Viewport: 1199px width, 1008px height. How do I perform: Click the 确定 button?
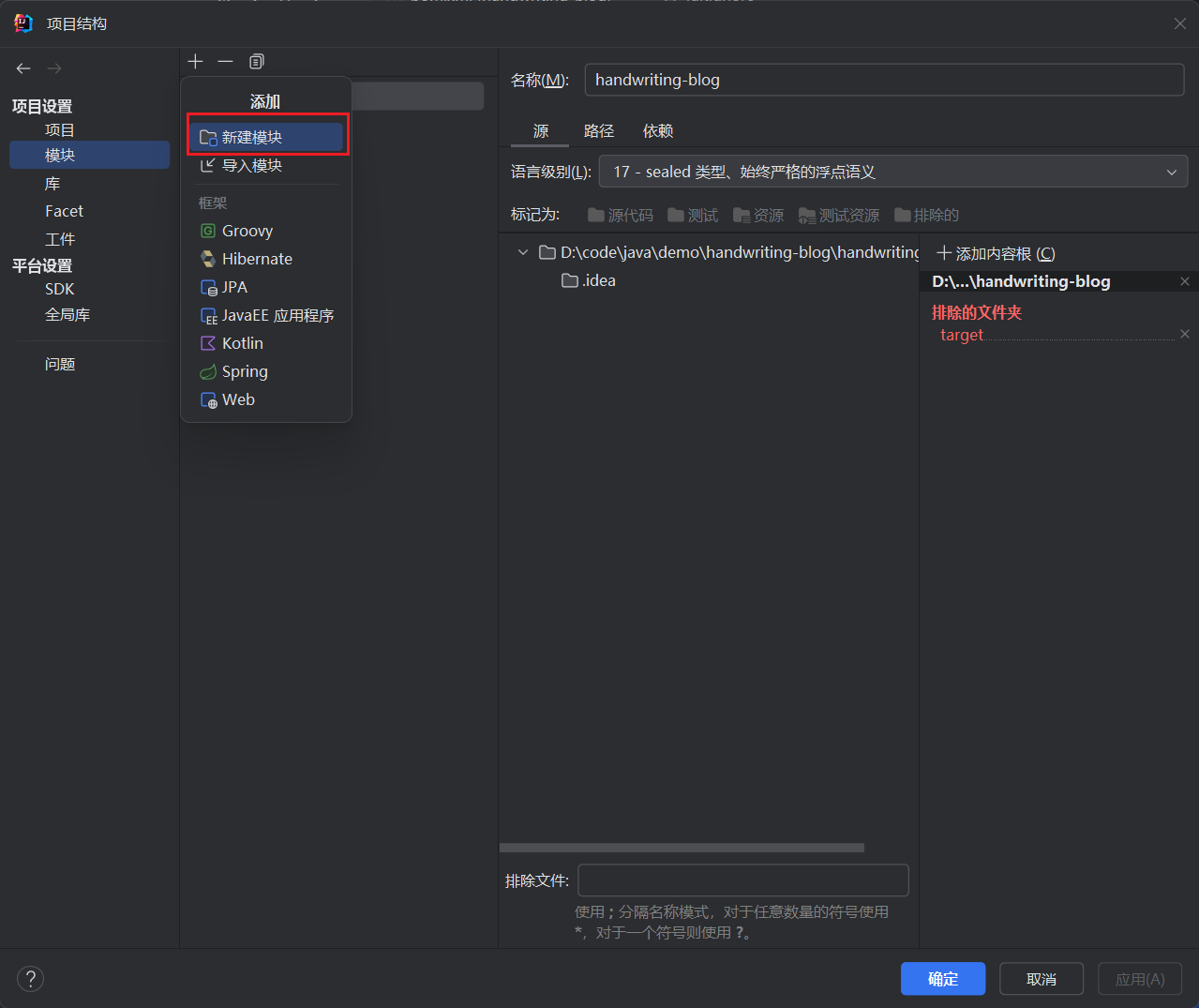(943, 979)
